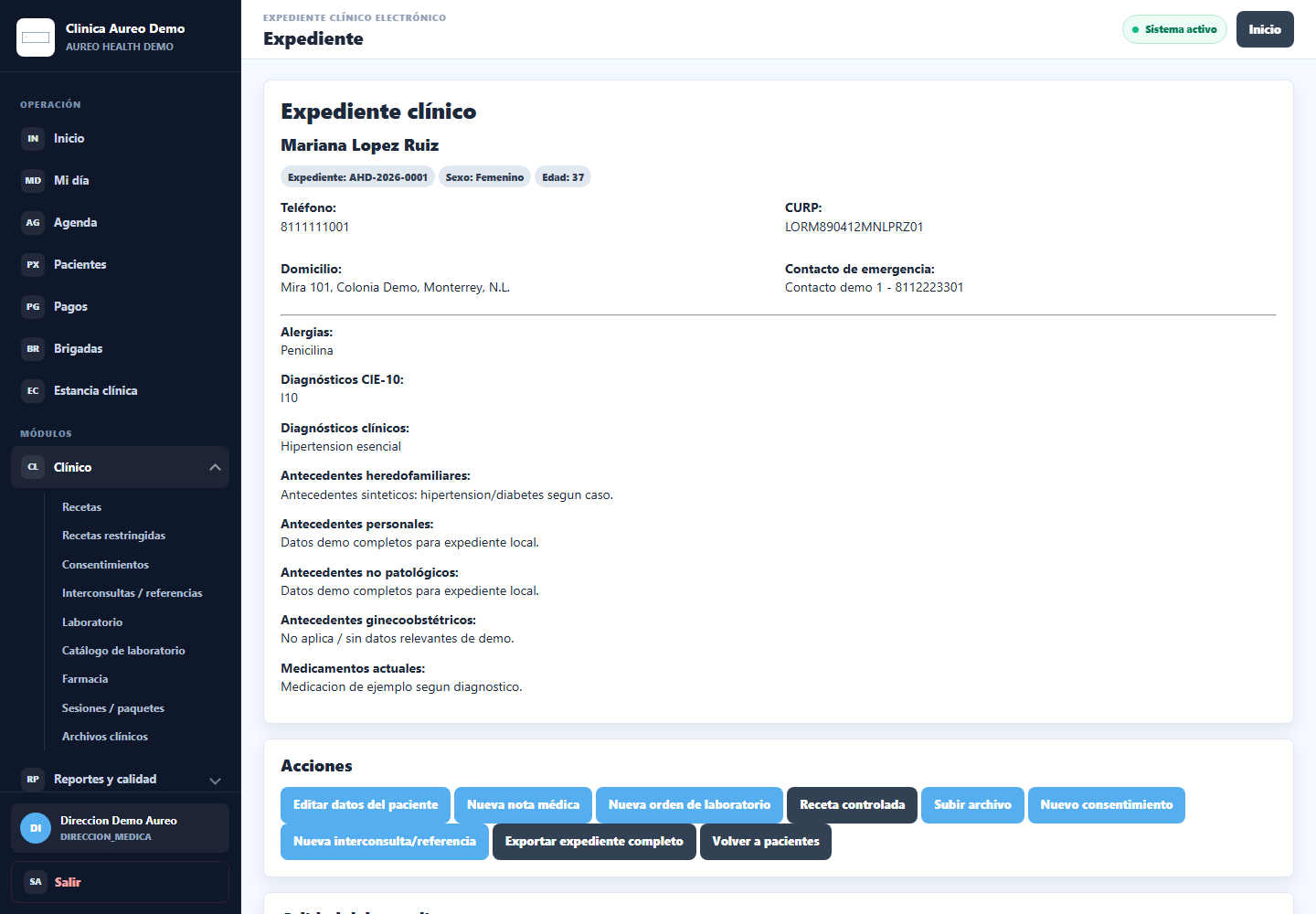The width and height of the screenshot is (1316, 914).
Task: Click the allergy value Penicilina
Action: click(307, 350)
